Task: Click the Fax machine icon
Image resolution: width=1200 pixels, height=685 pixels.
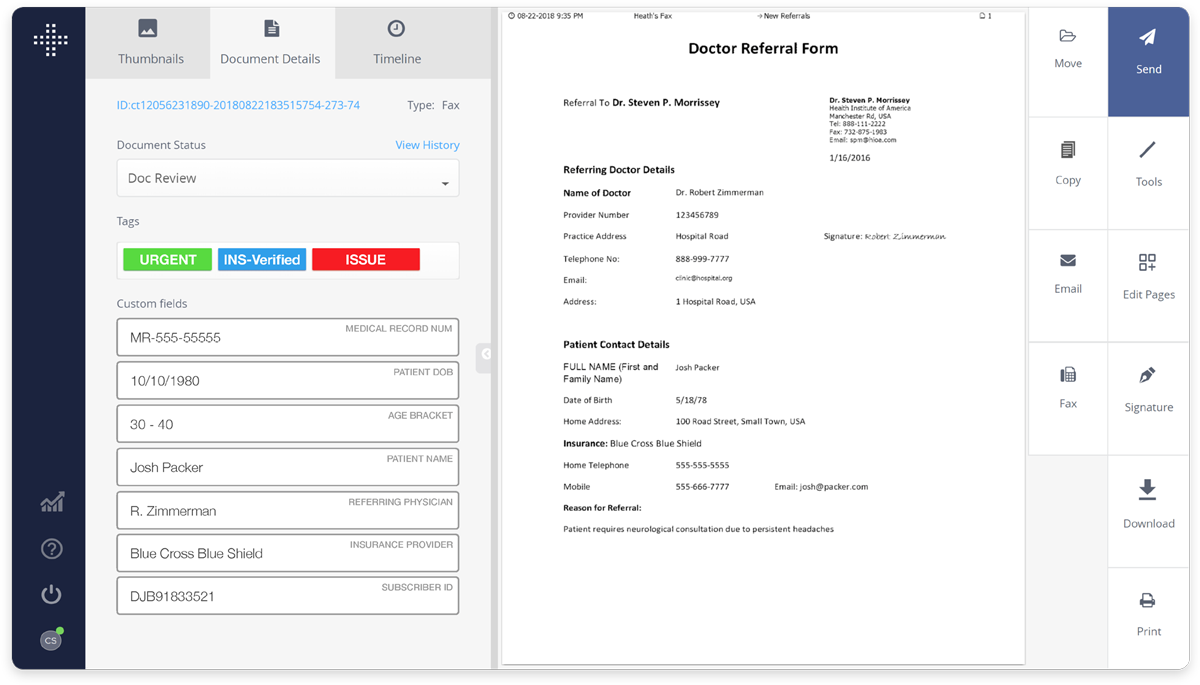Action: [x=1067, y=376]
